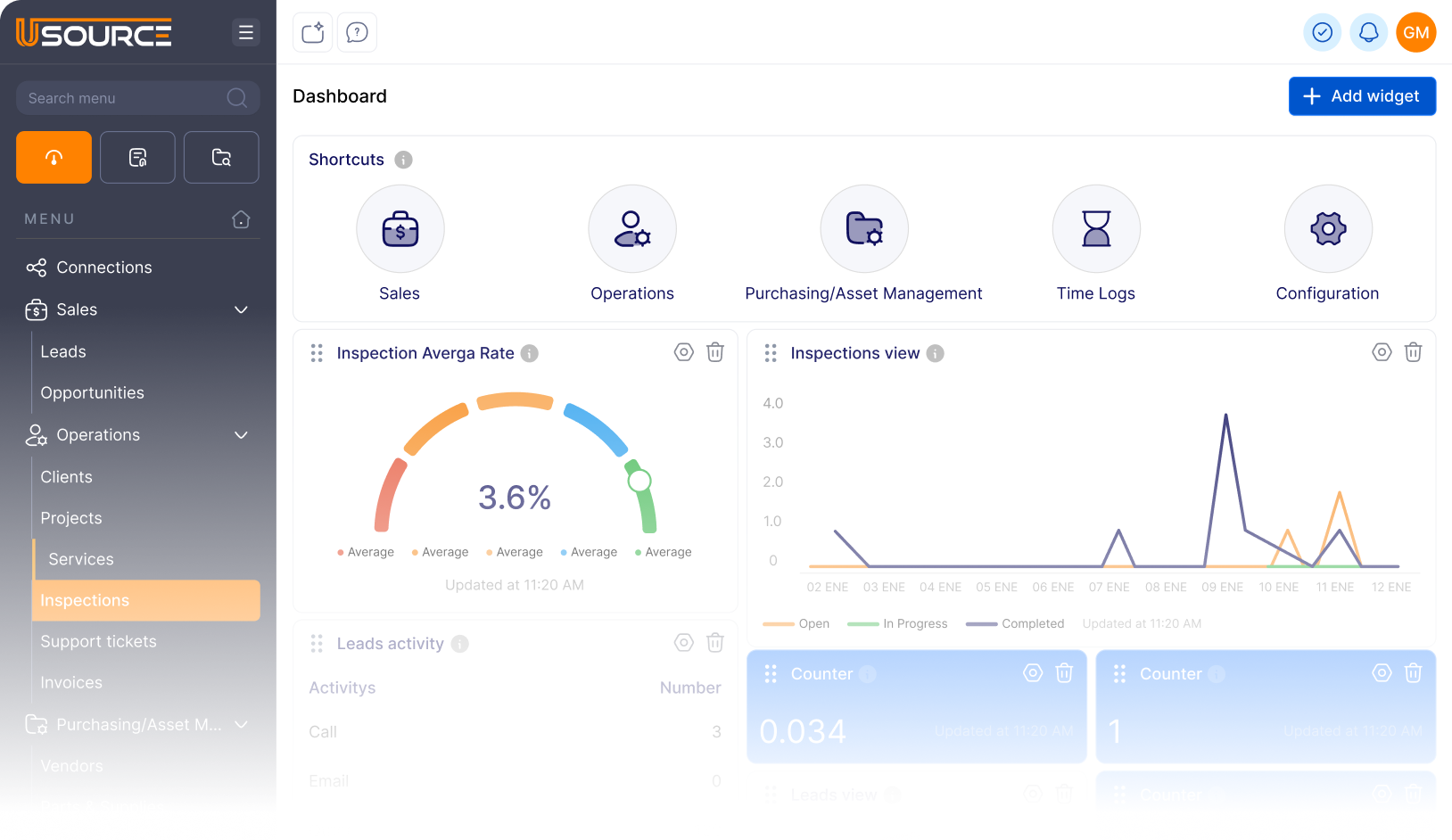The width and height of the screenshot is (1452, 840).
Task: Collapse the Operations menu chevron
Action: (x=241, y=435)
